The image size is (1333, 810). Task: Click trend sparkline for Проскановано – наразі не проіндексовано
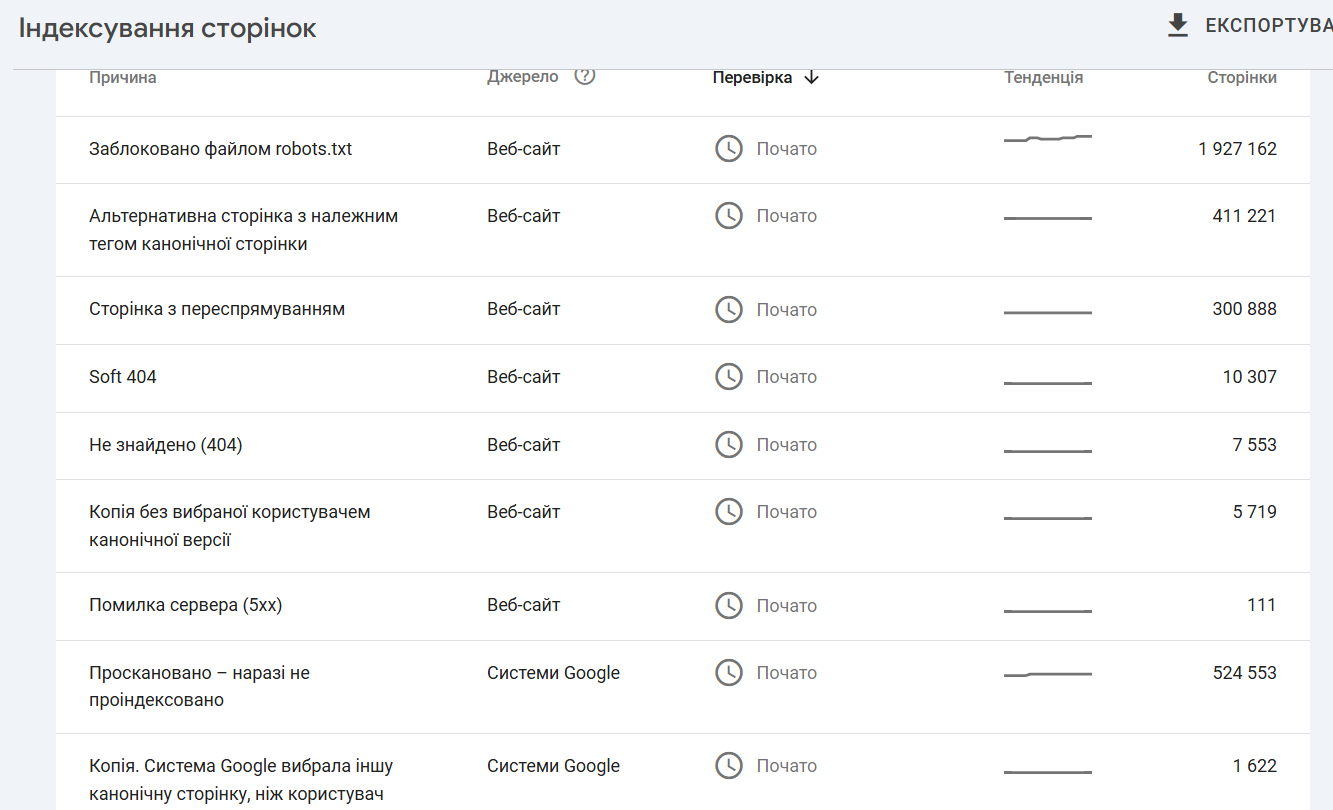(1048, 675)
